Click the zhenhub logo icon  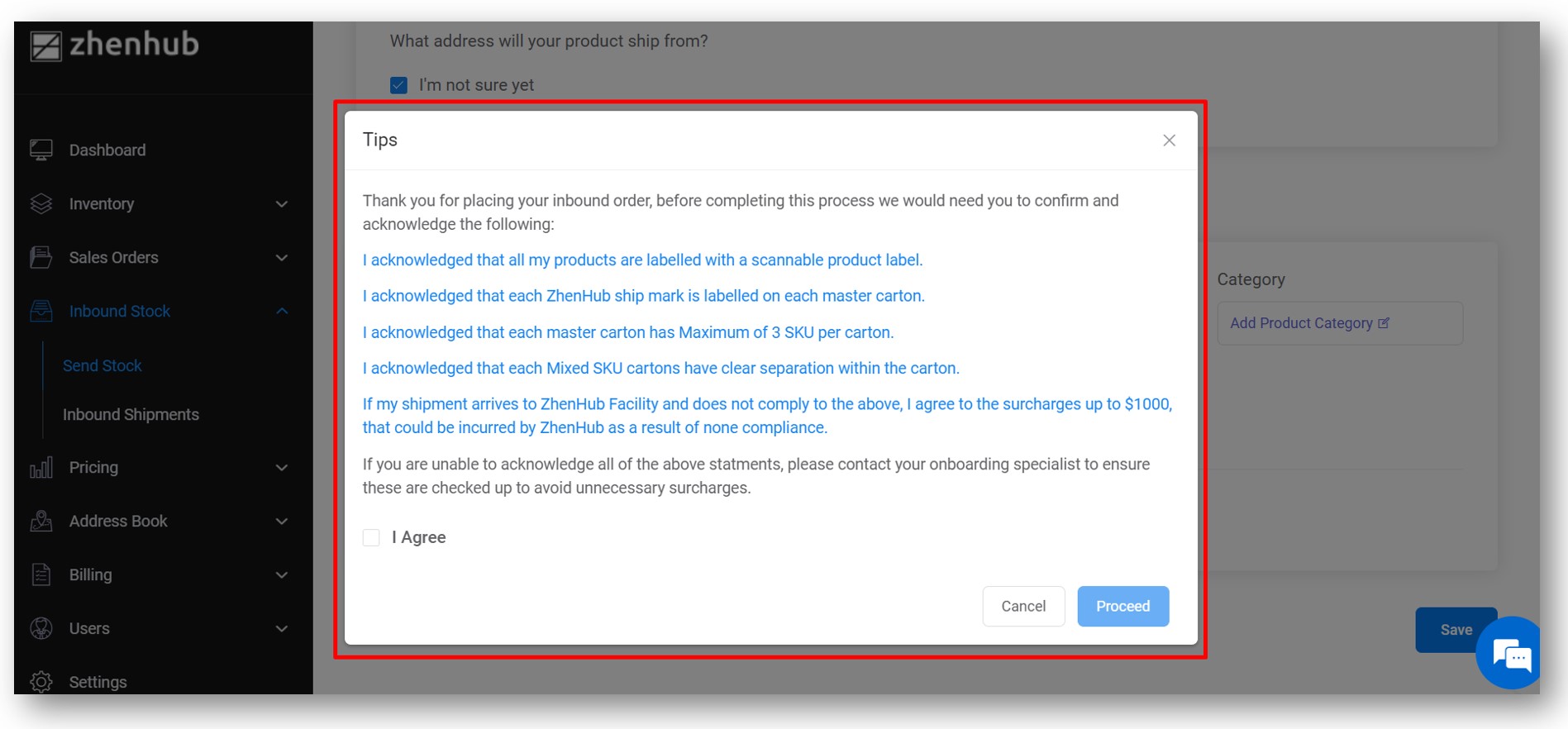click(46, 46)
